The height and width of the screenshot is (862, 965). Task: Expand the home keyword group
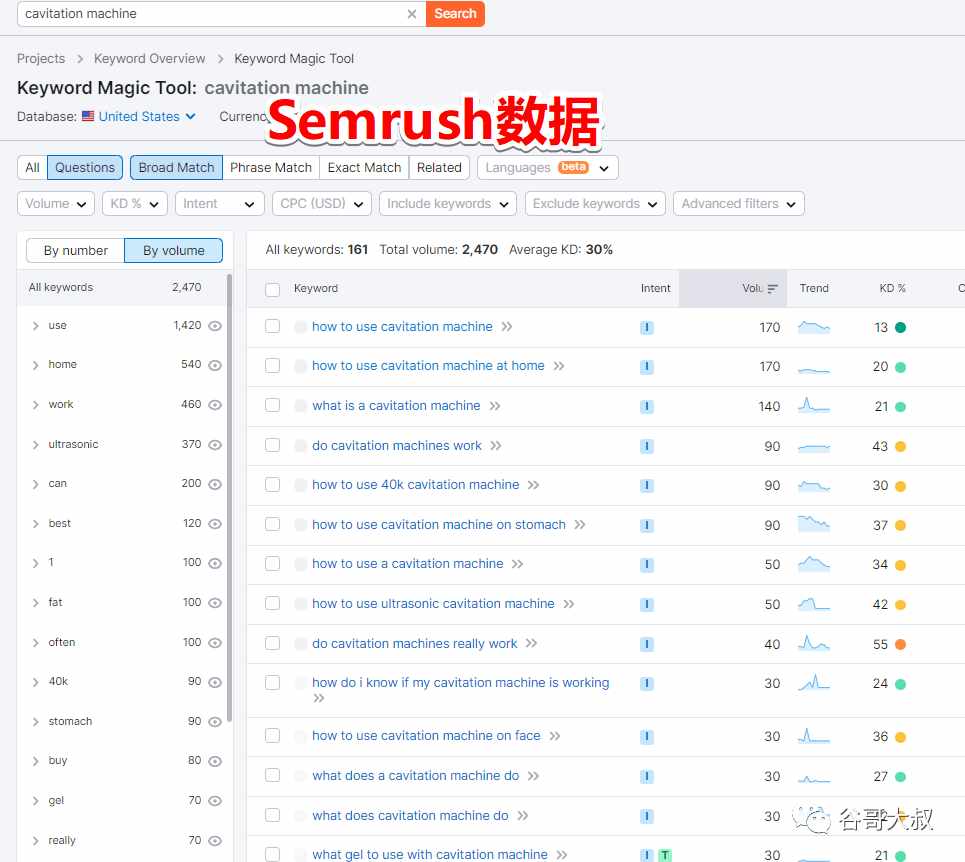pyautogui.click(x=35, y=365)
